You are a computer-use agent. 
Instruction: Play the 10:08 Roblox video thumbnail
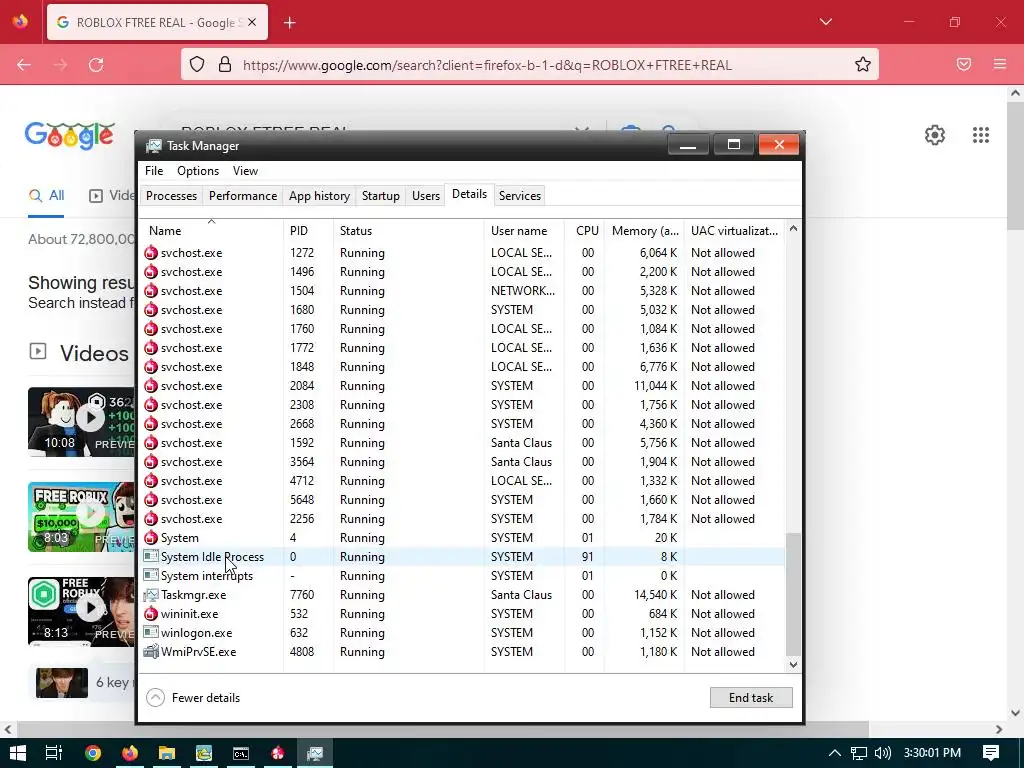(x=81, y=421)
